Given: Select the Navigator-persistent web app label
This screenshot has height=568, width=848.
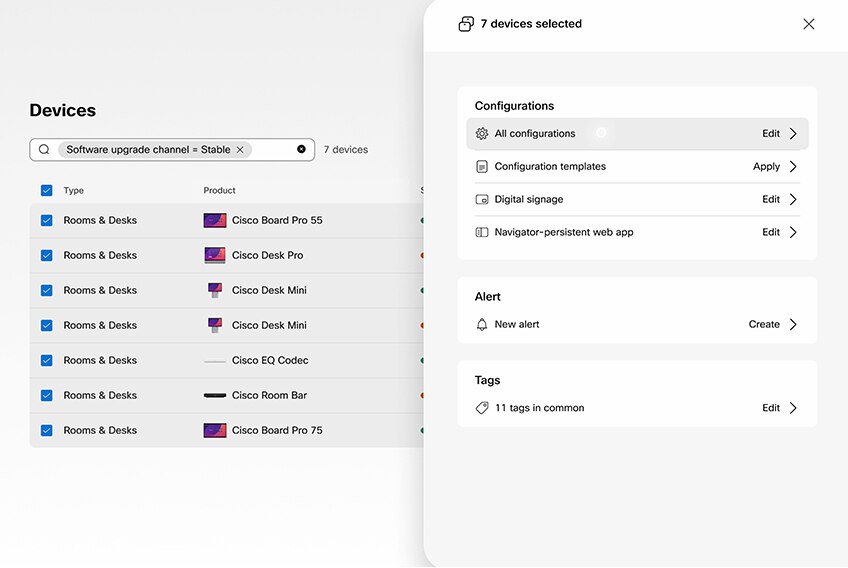Looking at the screenshot, I should coord(564,232).
